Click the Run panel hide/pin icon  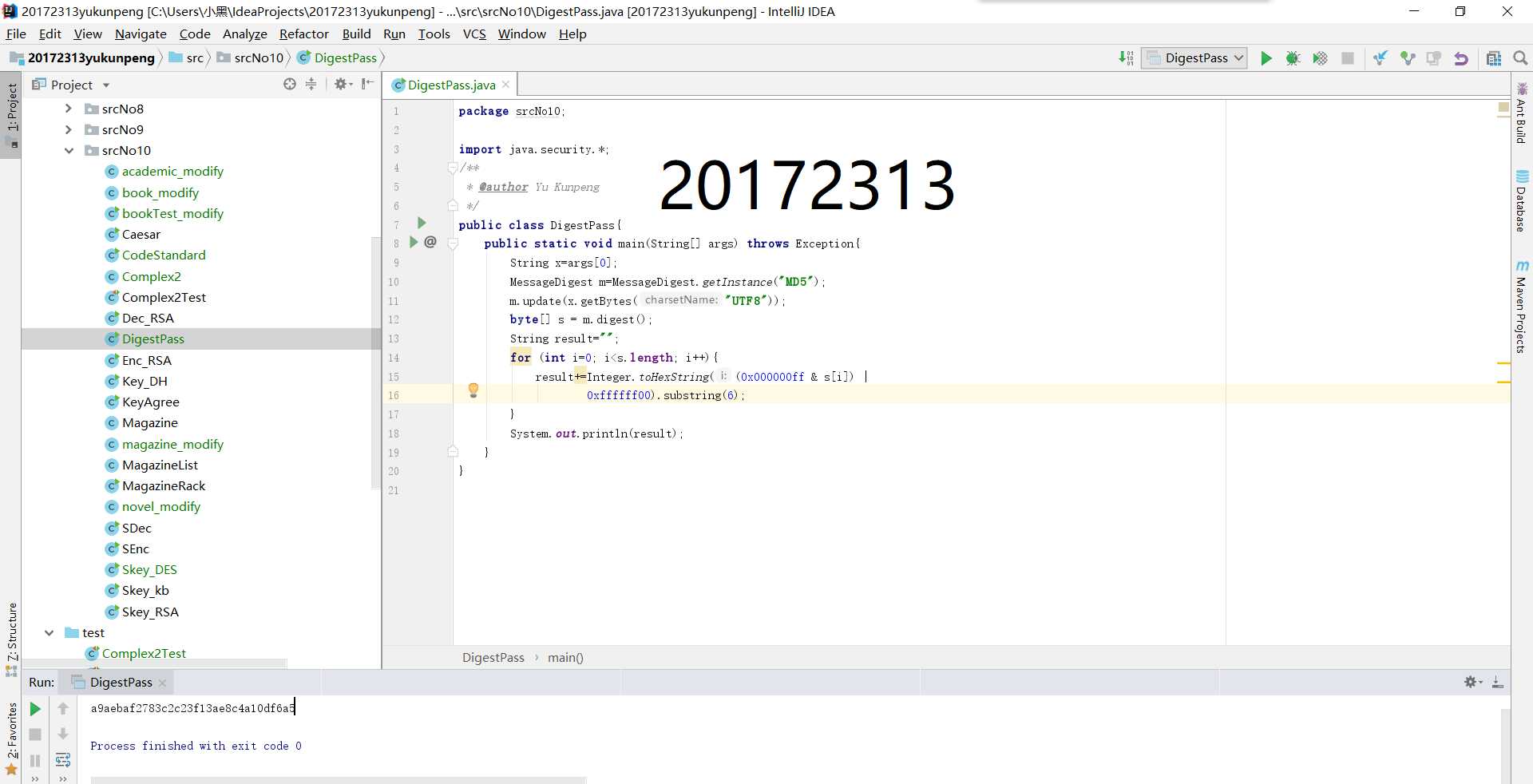[x=1498, y=682]
